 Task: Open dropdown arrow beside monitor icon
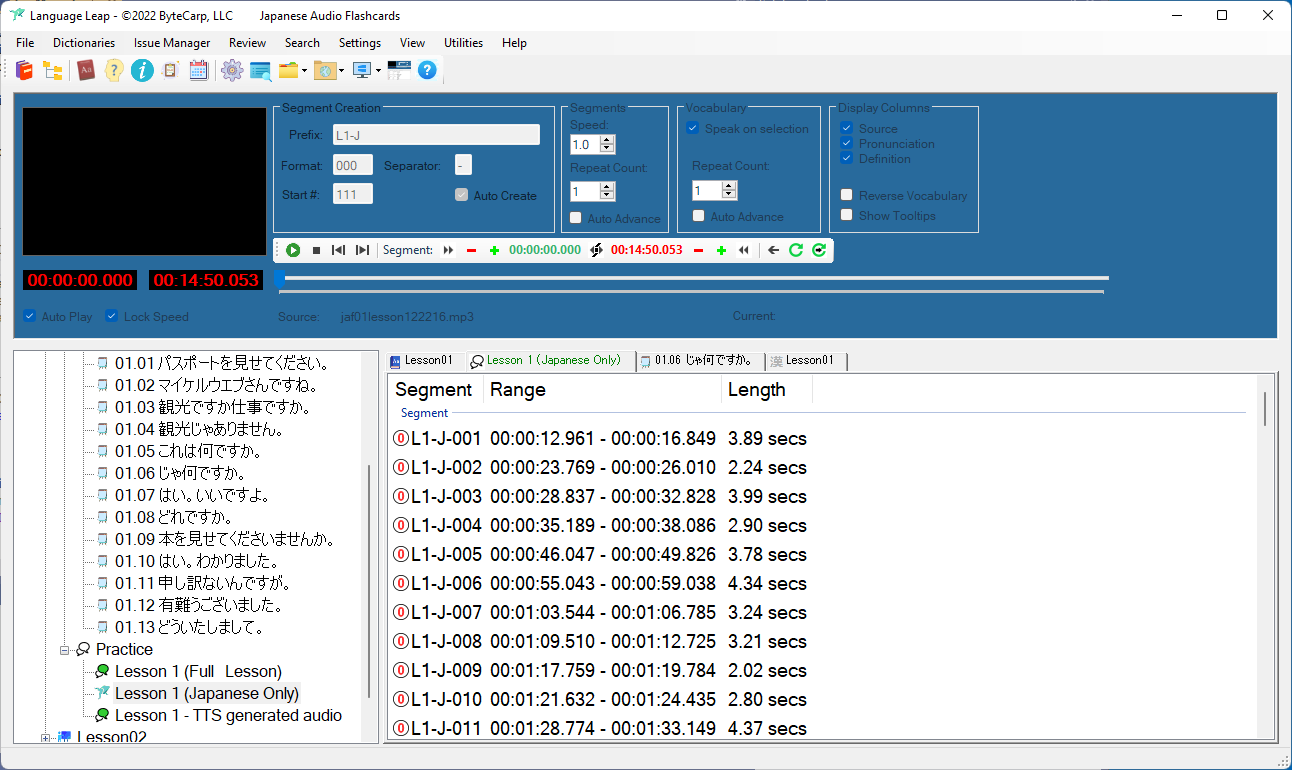click(378, 71)
